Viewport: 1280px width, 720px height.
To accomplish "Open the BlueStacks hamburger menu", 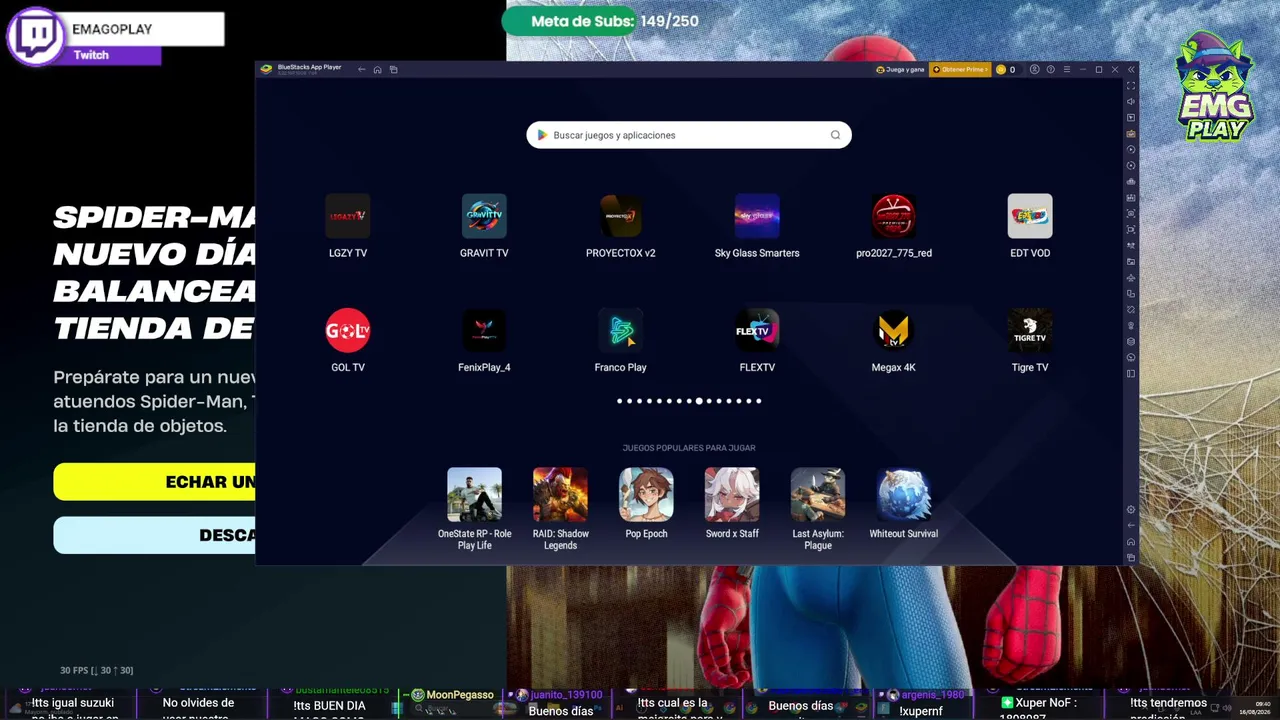I will point(1066,69).
